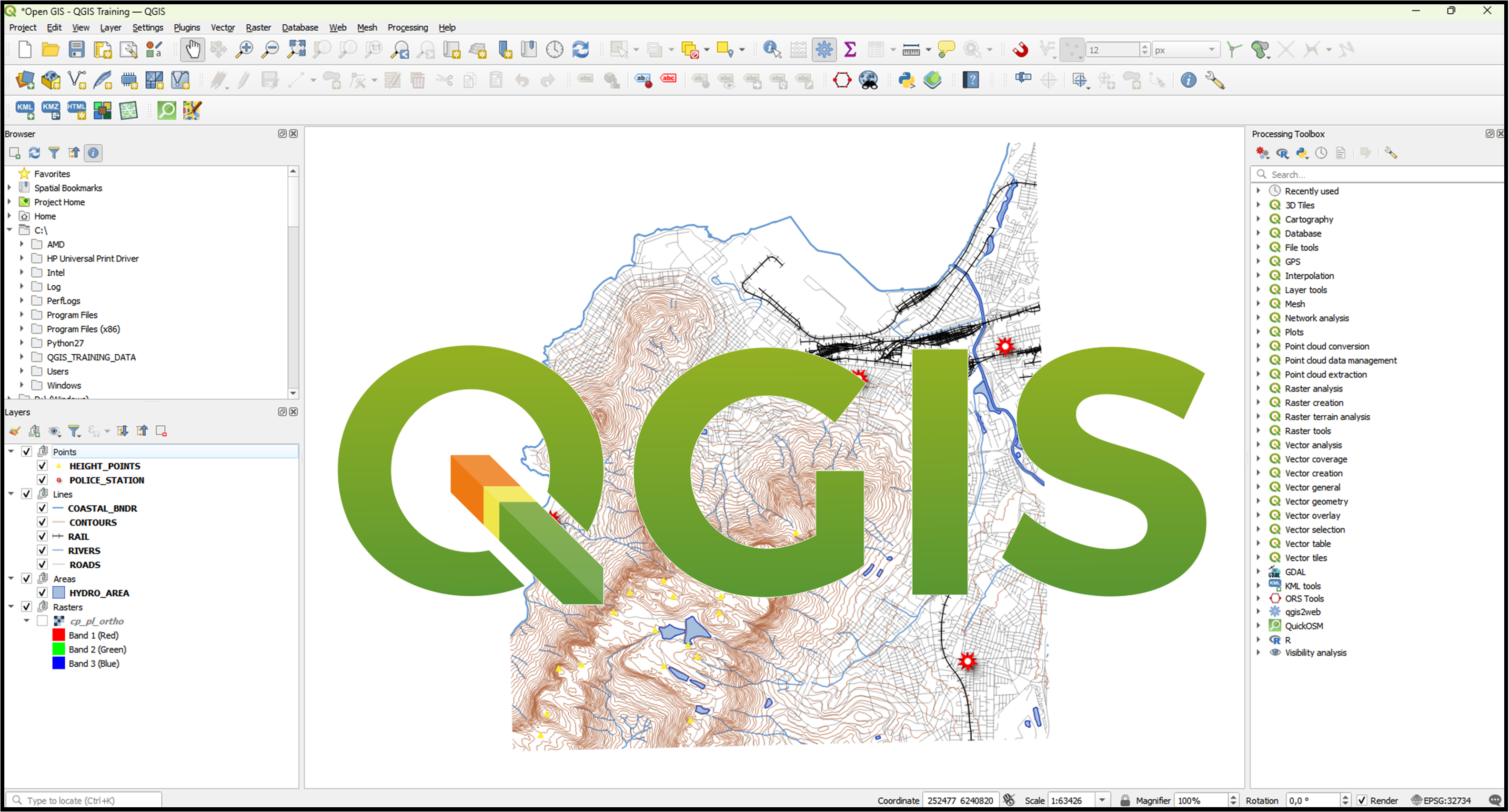
Task: Show the Statistical Summary panel
Action: point(851,49)
